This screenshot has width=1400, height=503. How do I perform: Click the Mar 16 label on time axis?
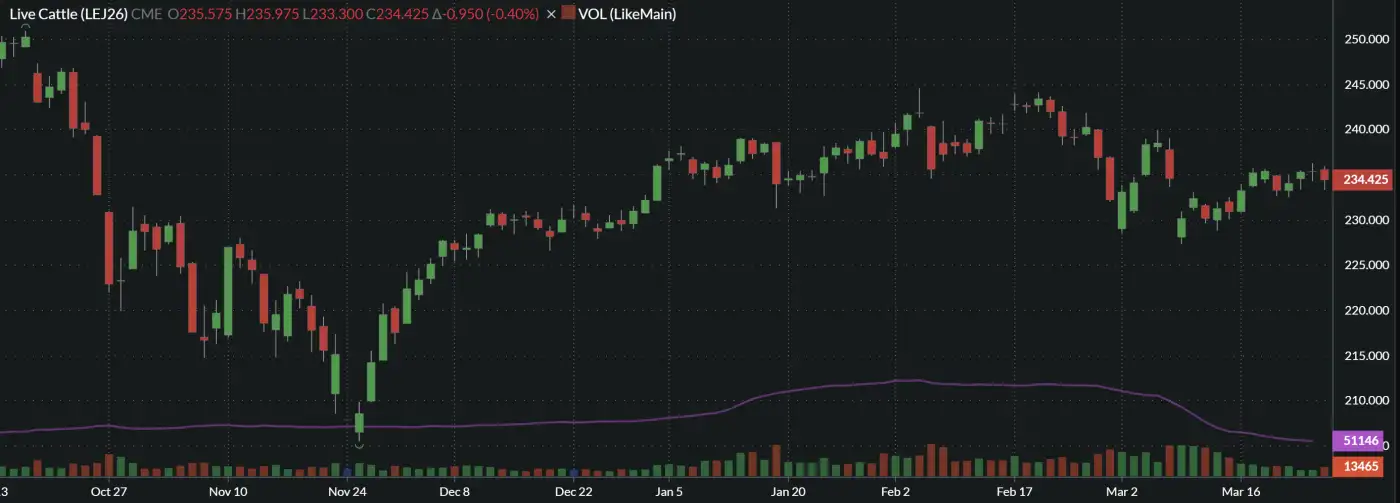pos(1241,492)
